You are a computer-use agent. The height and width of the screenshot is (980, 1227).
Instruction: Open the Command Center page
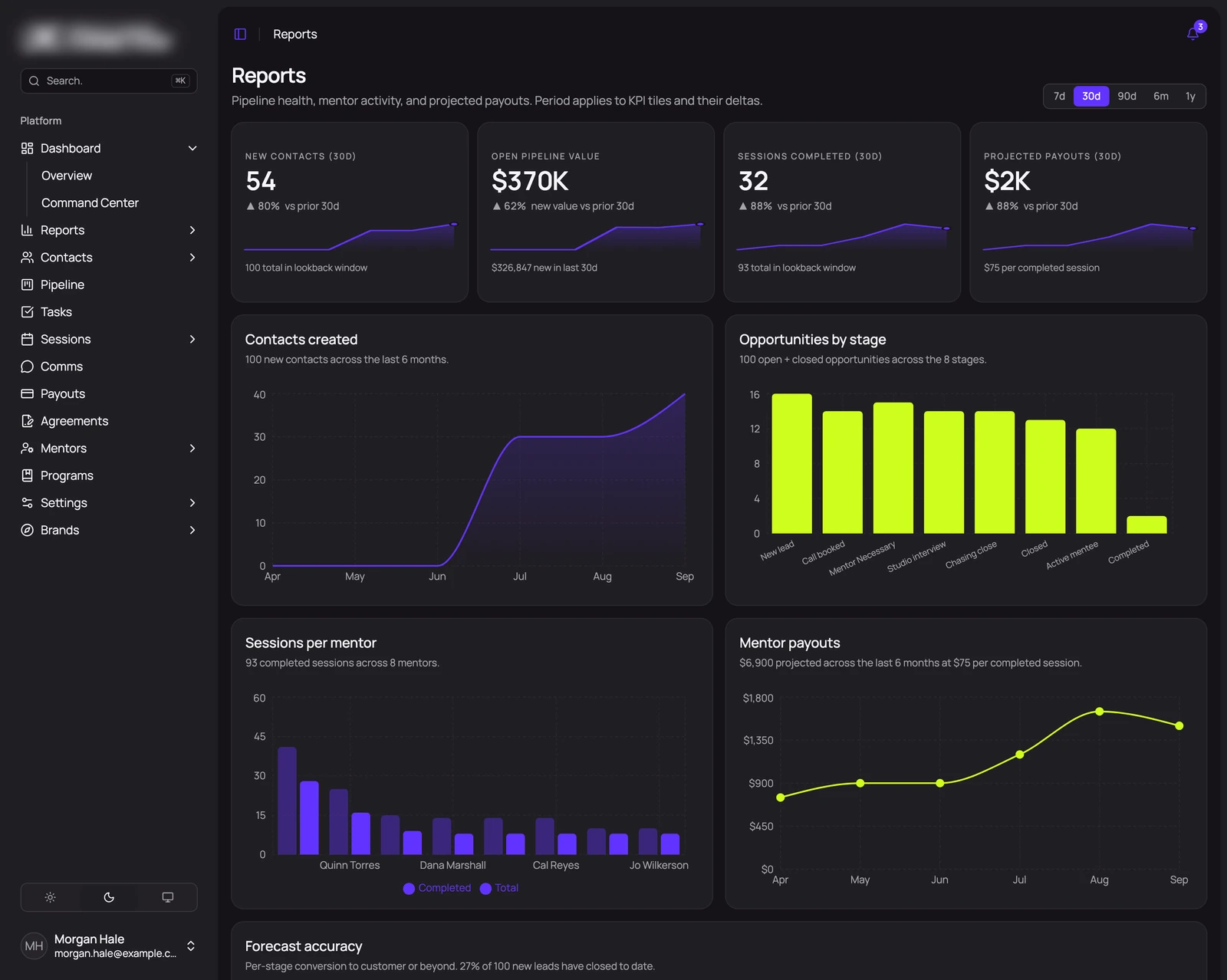pos(90,202)
